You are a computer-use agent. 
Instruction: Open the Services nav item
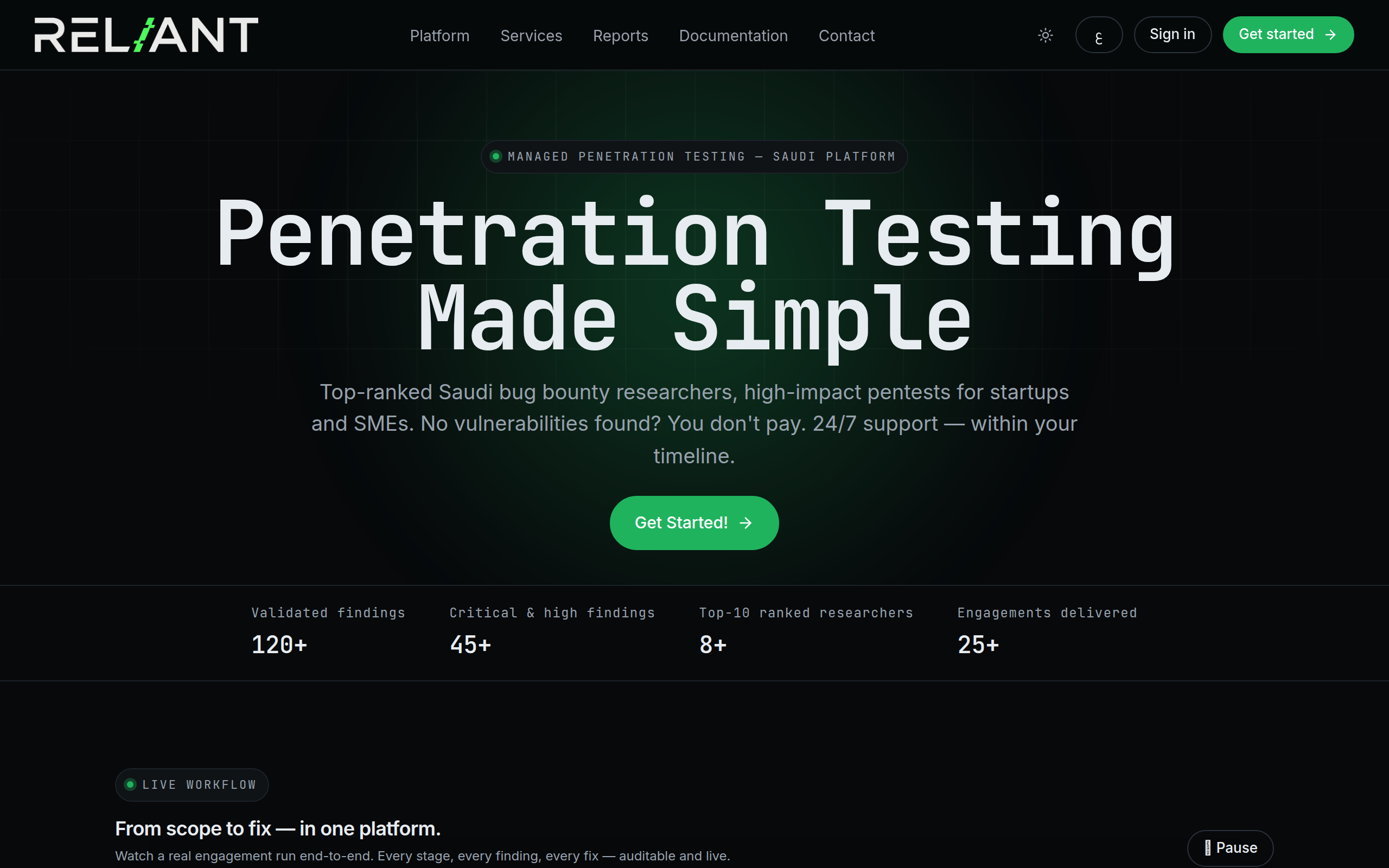click(531, 36)
